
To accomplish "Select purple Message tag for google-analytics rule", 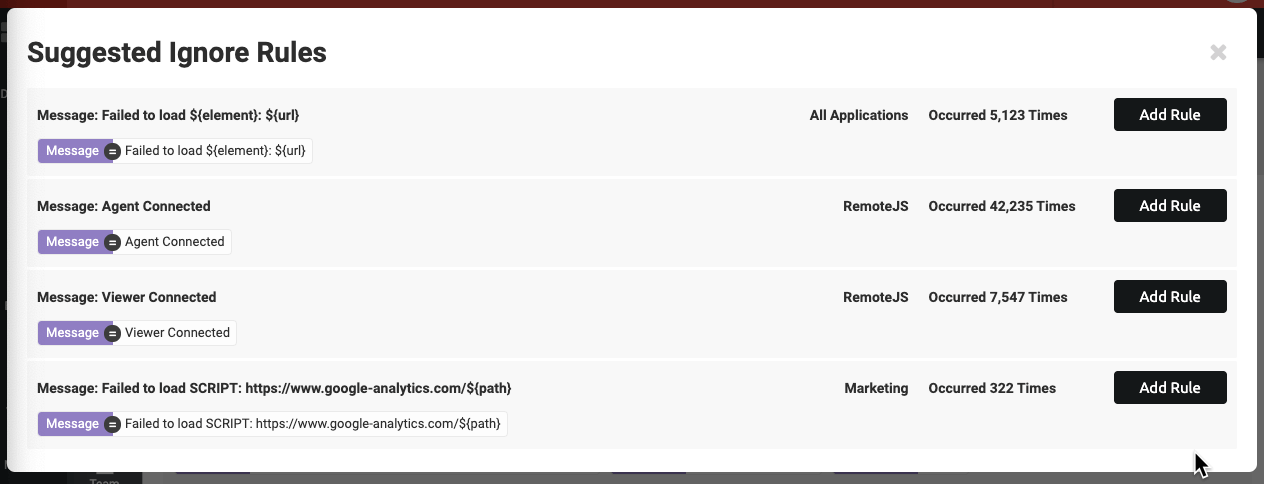I will [x=73, y=424].
